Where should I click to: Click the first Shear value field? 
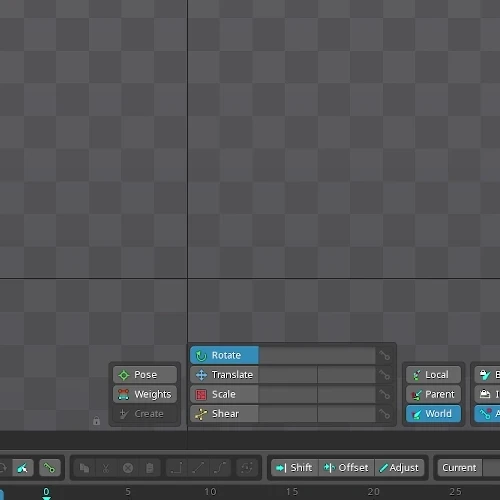(x=288, y=414)
